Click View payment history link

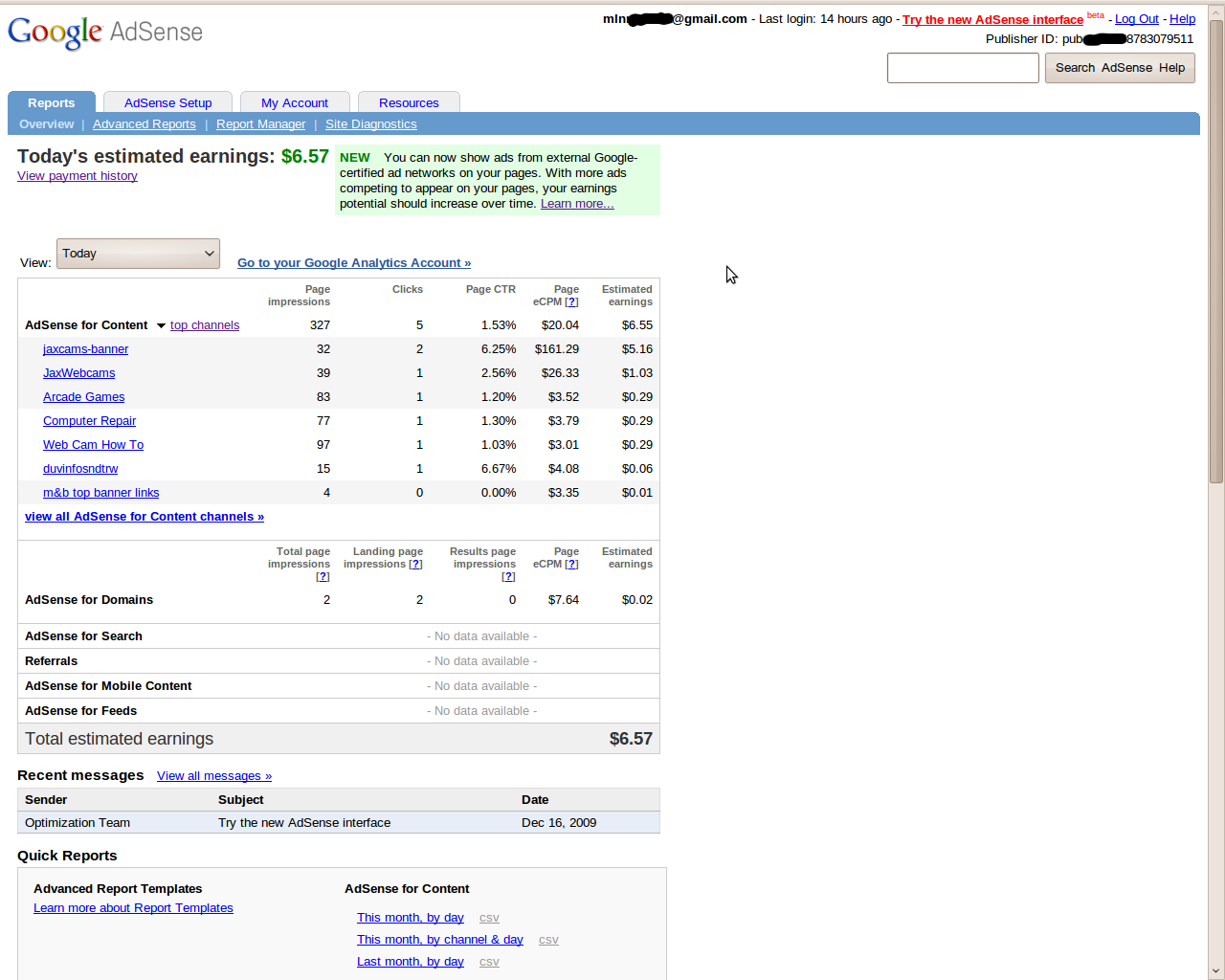(x=78, y=176)
